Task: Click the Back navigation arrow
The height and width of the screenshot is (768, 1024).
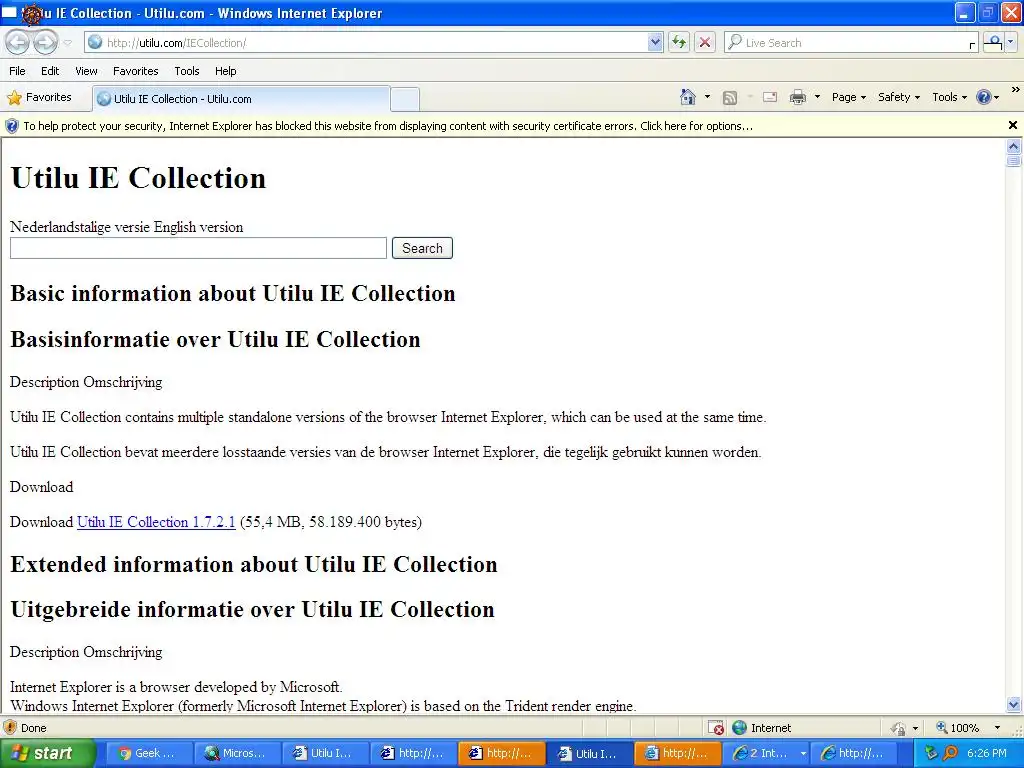Action: [18, 43]
